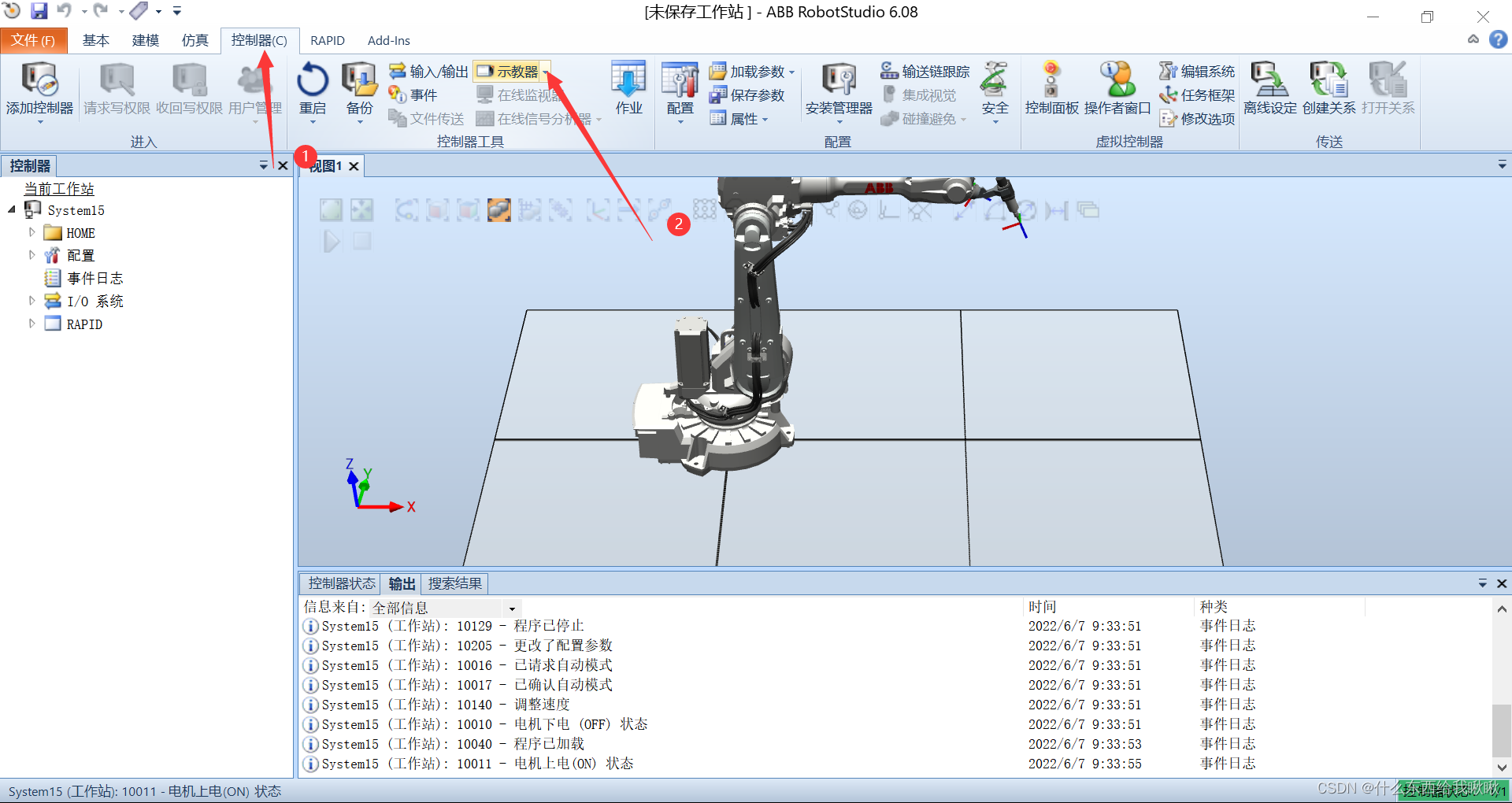Click 修改选项 change options
1512x803 pixels.
pyautogui.click(x=1197, y=119)
